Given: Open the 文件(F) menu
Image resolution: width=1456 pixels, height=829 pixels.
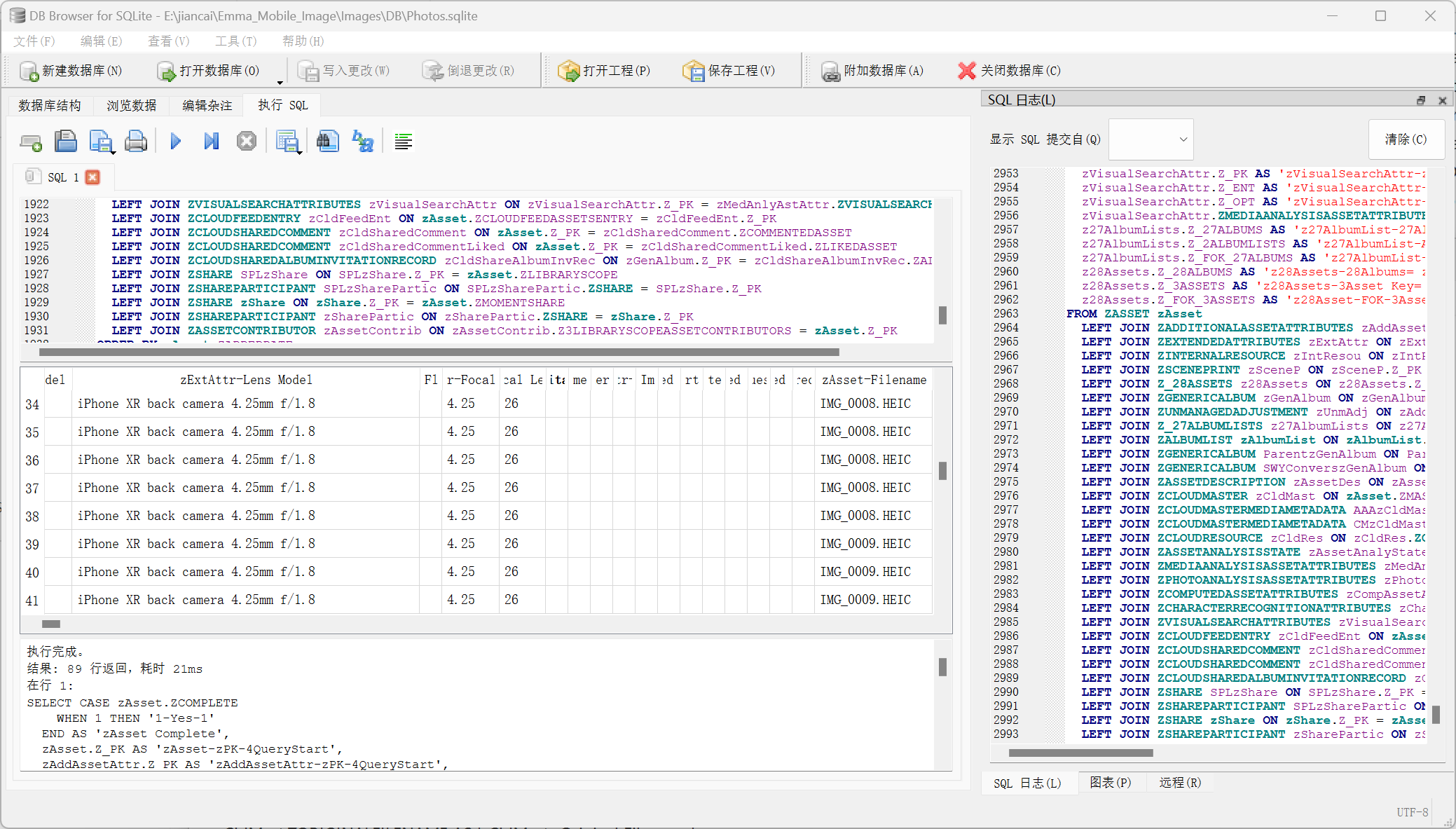Looking at the screenshot, I should [x=34, y=41].
